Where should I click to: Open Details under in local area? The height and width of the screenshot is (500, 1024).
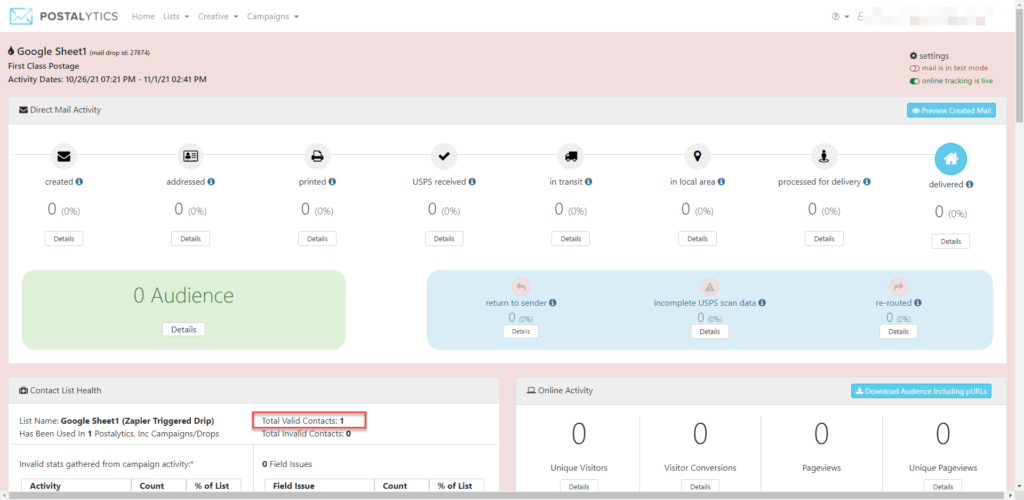[x=697, y=239]
